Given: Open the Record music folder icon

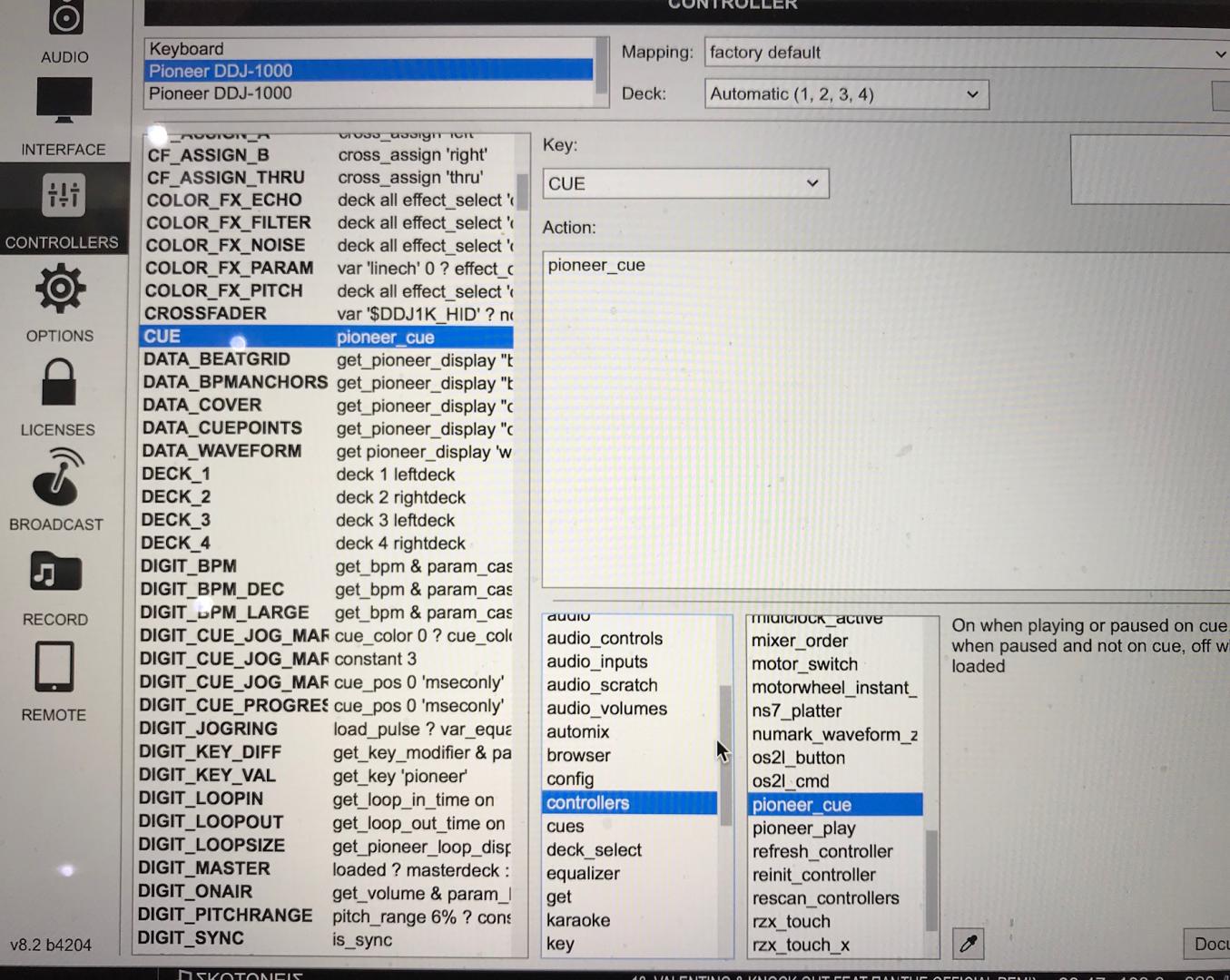Looking at the screenshot, I should click(x=55, y=573).
